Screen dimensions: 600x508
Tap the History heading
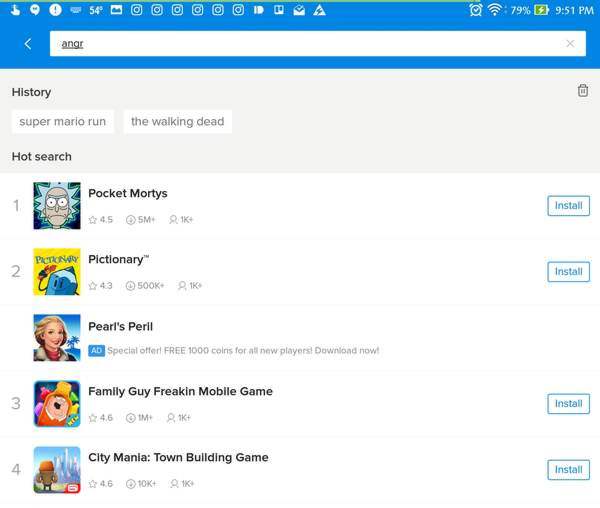pos(31,92)
